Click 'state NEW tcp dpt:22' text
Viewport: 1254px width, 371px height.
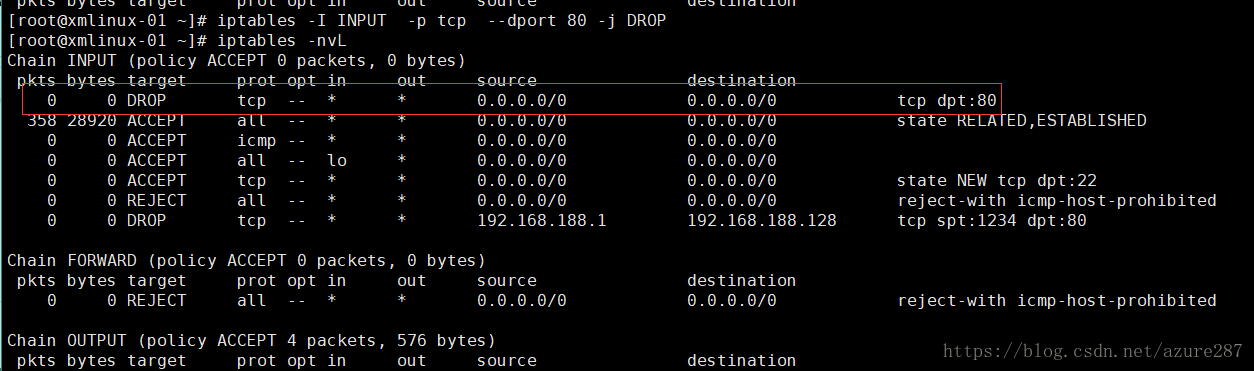(997, 181)
